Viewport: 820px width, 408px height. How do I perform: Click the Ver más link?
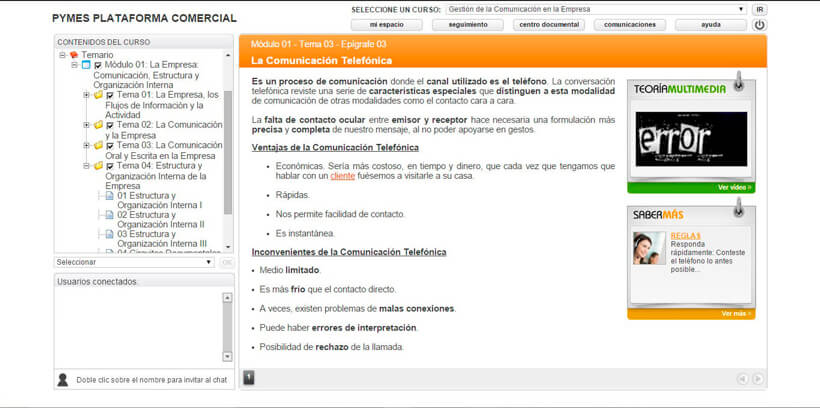point(736,314)
